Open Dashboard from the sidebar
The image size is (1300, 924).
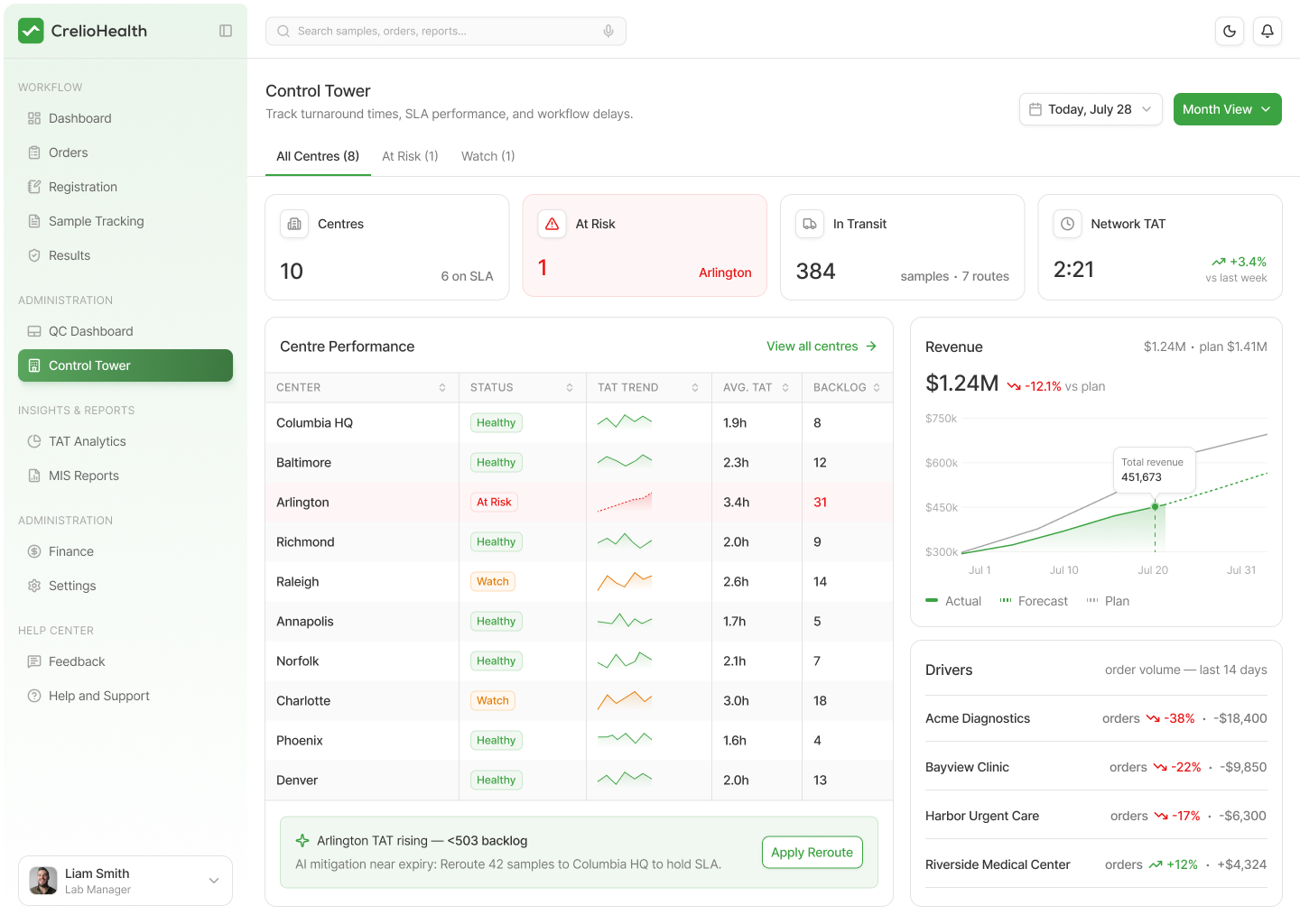pos(125,118)
